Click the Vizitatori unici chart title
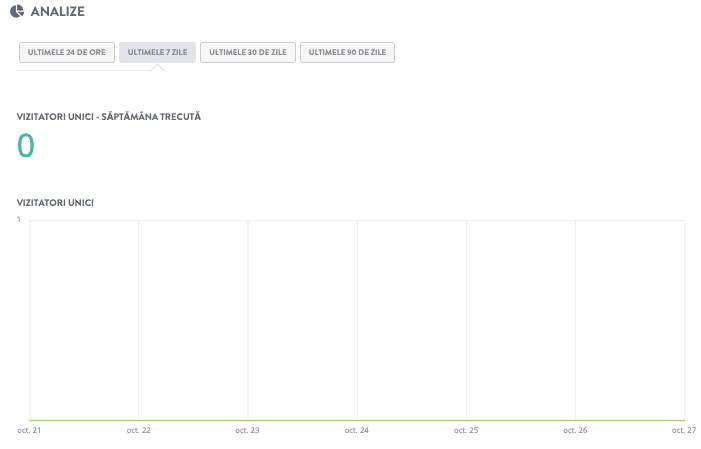 click(x=55, y=203)
